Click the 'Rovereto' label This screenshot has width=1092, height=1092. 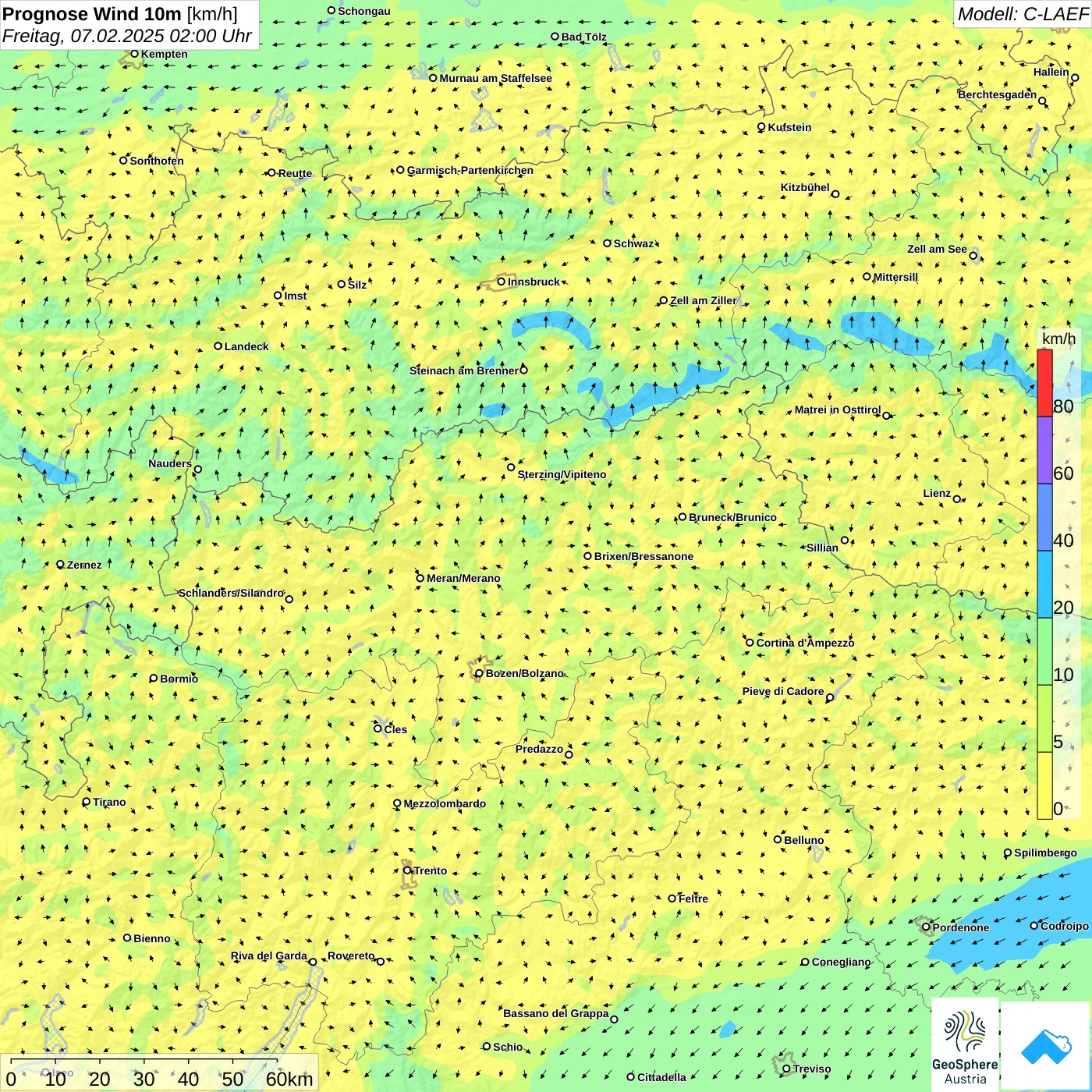point(351,955)
